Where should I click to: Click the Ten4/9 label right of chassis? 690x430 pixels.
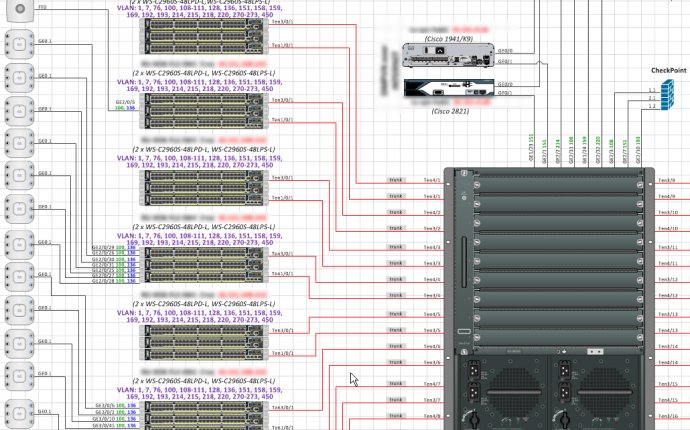667,196
